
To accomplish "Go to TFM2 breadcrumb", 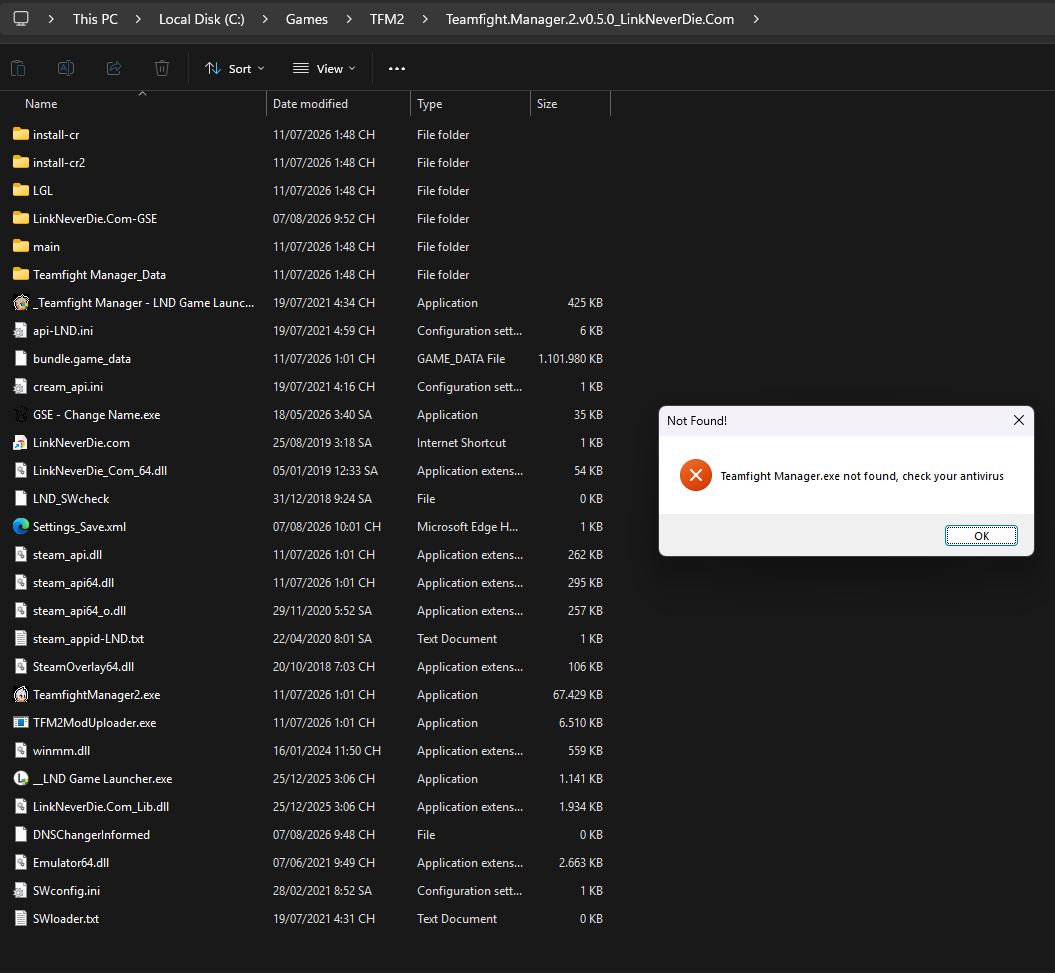I will tap(387, 20).
